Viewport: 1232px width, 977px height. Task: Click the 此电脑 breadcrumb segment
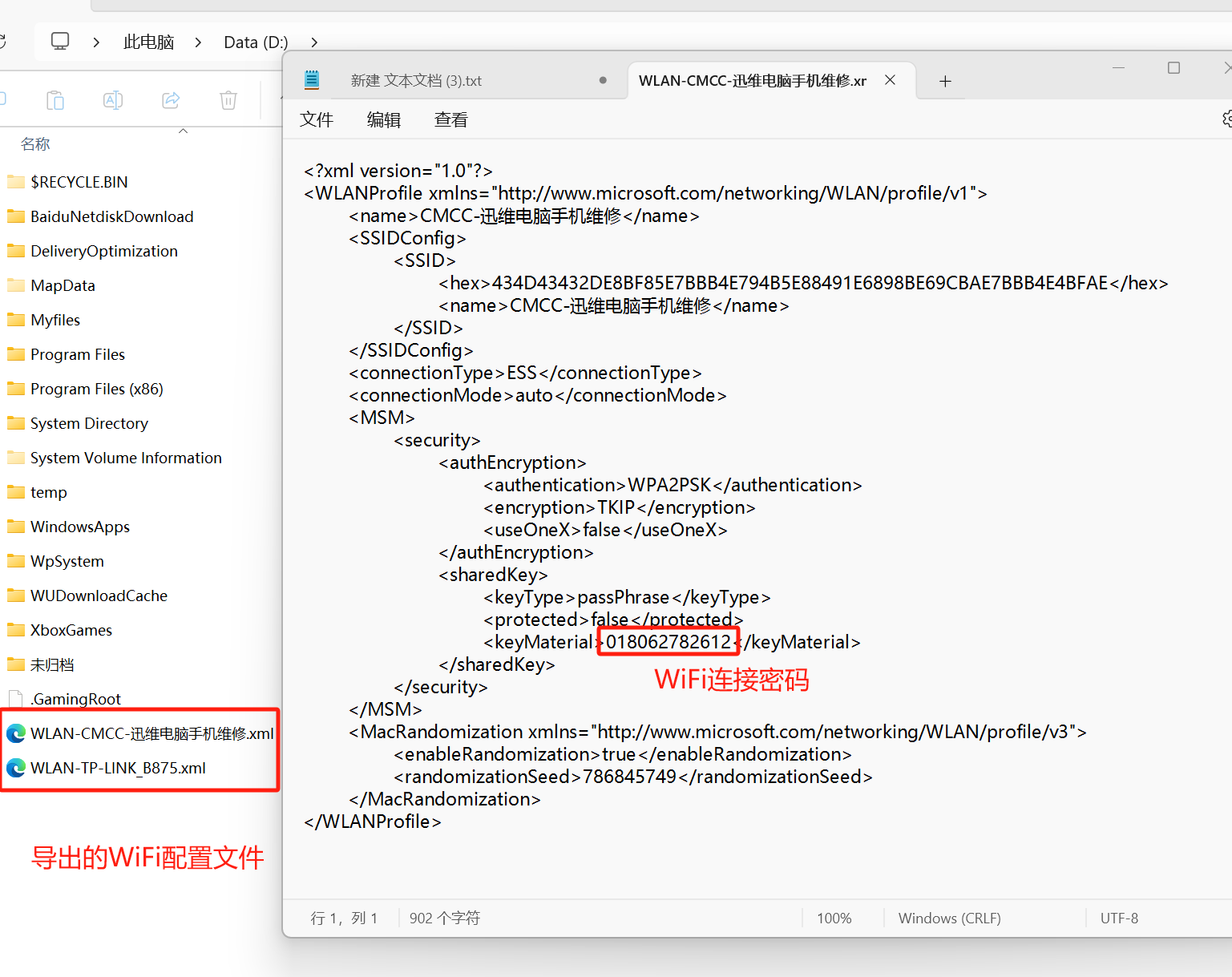pos(148,42)
